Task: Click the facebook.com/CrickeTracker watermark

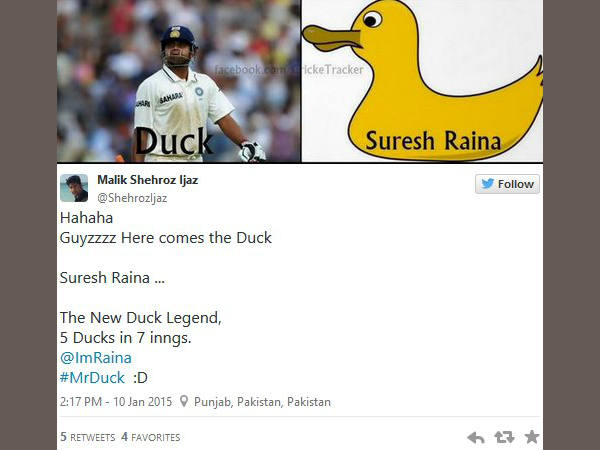Action: 289,70
